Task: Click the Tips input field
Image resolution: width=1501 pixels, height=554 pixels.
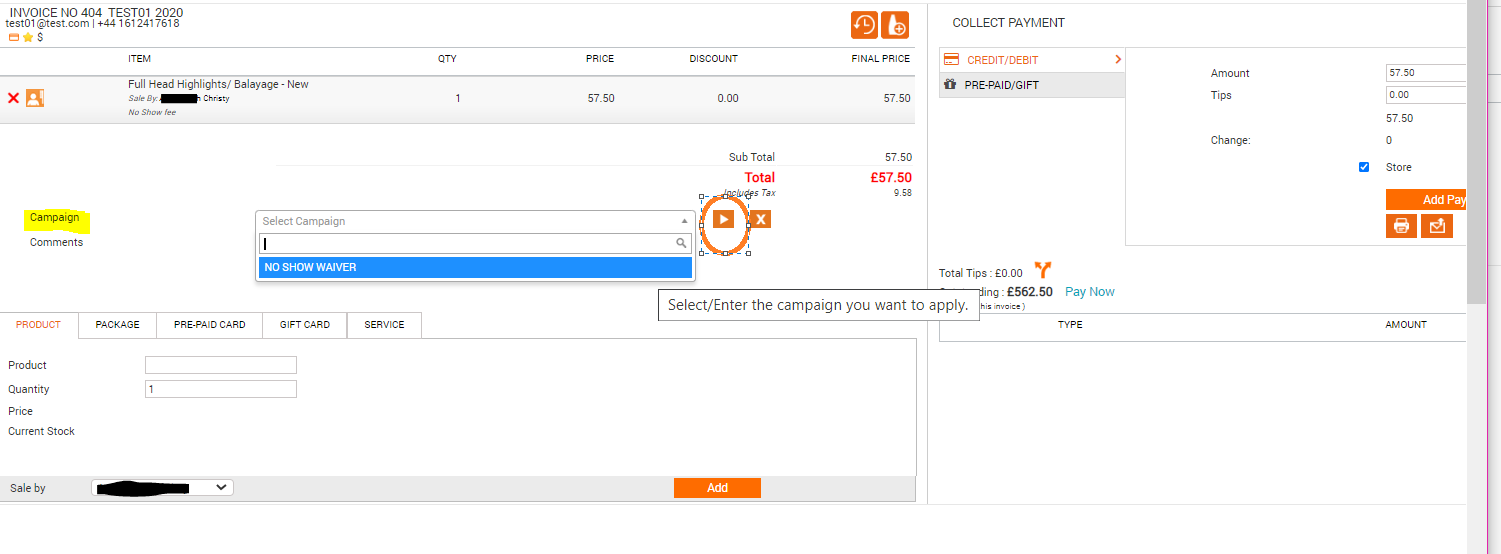Action: tap(1426, 95)
